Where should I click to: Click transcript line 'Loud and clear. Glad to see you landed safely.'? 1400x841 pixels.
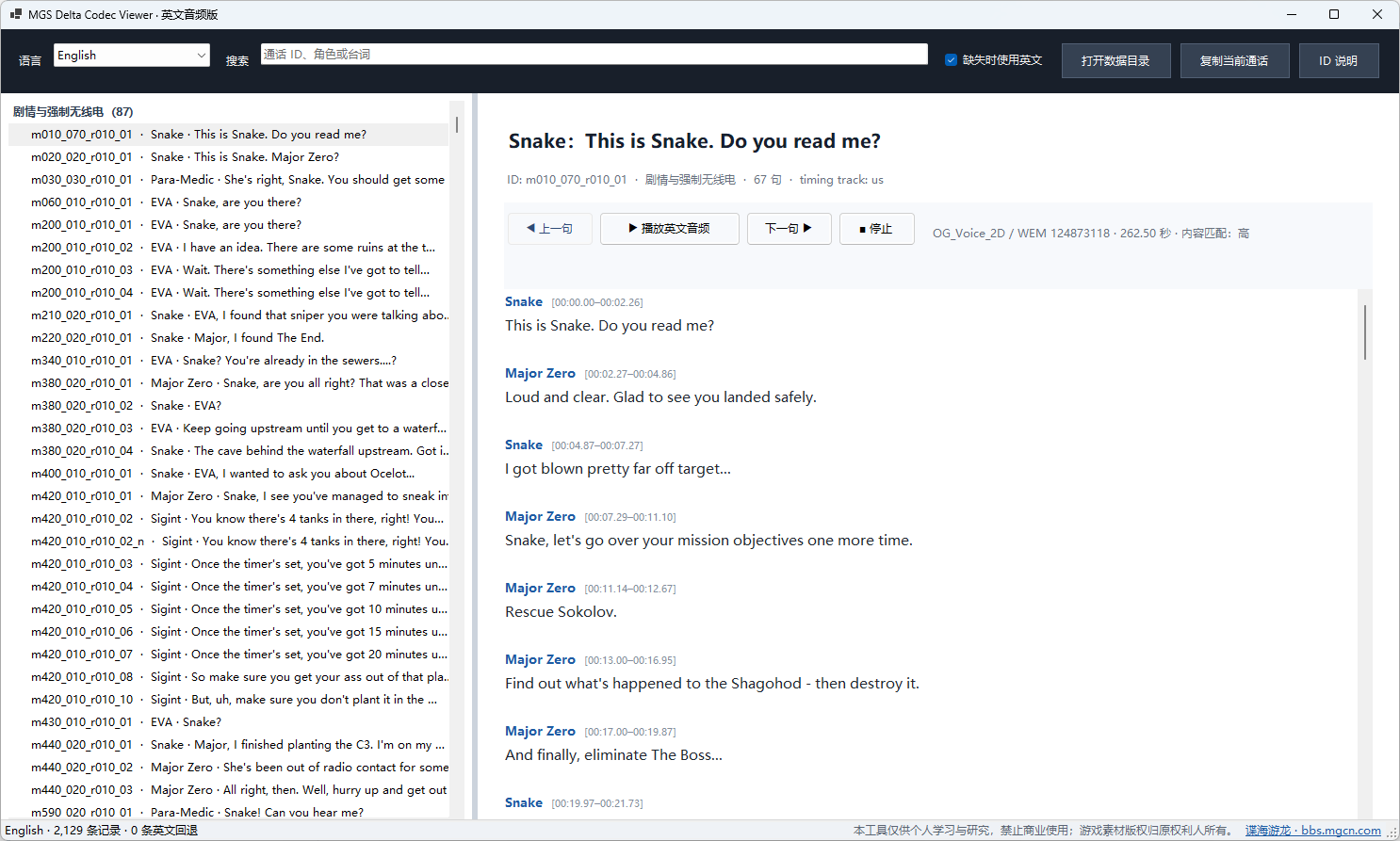coord(660,397)
